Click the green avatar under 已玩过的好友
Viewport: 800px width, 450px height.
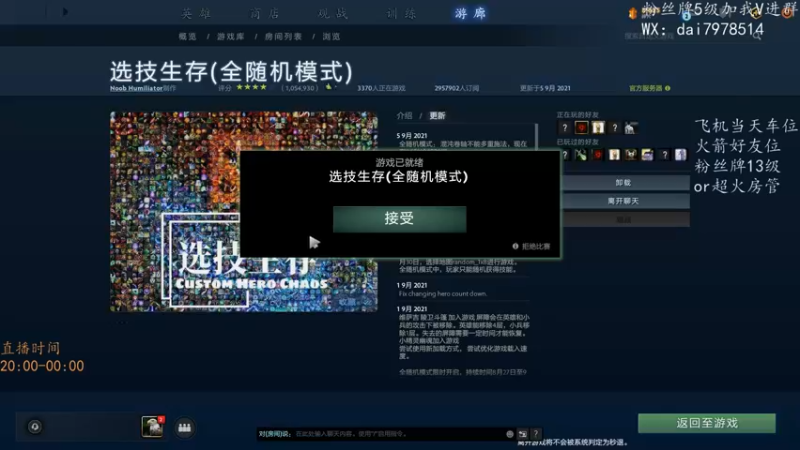click(x=581, y=155)
